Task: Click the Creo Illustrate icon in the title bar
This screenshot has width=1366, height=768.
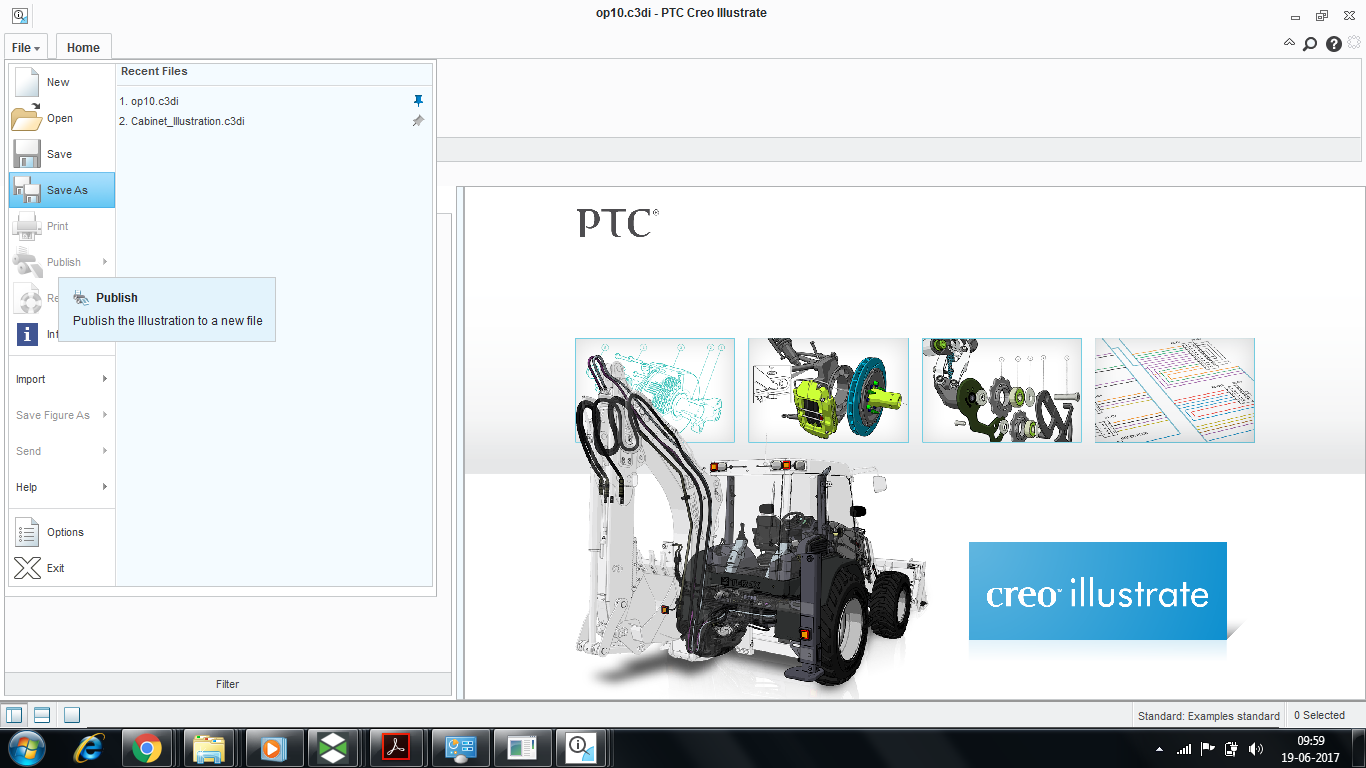Action: point(20,15)
